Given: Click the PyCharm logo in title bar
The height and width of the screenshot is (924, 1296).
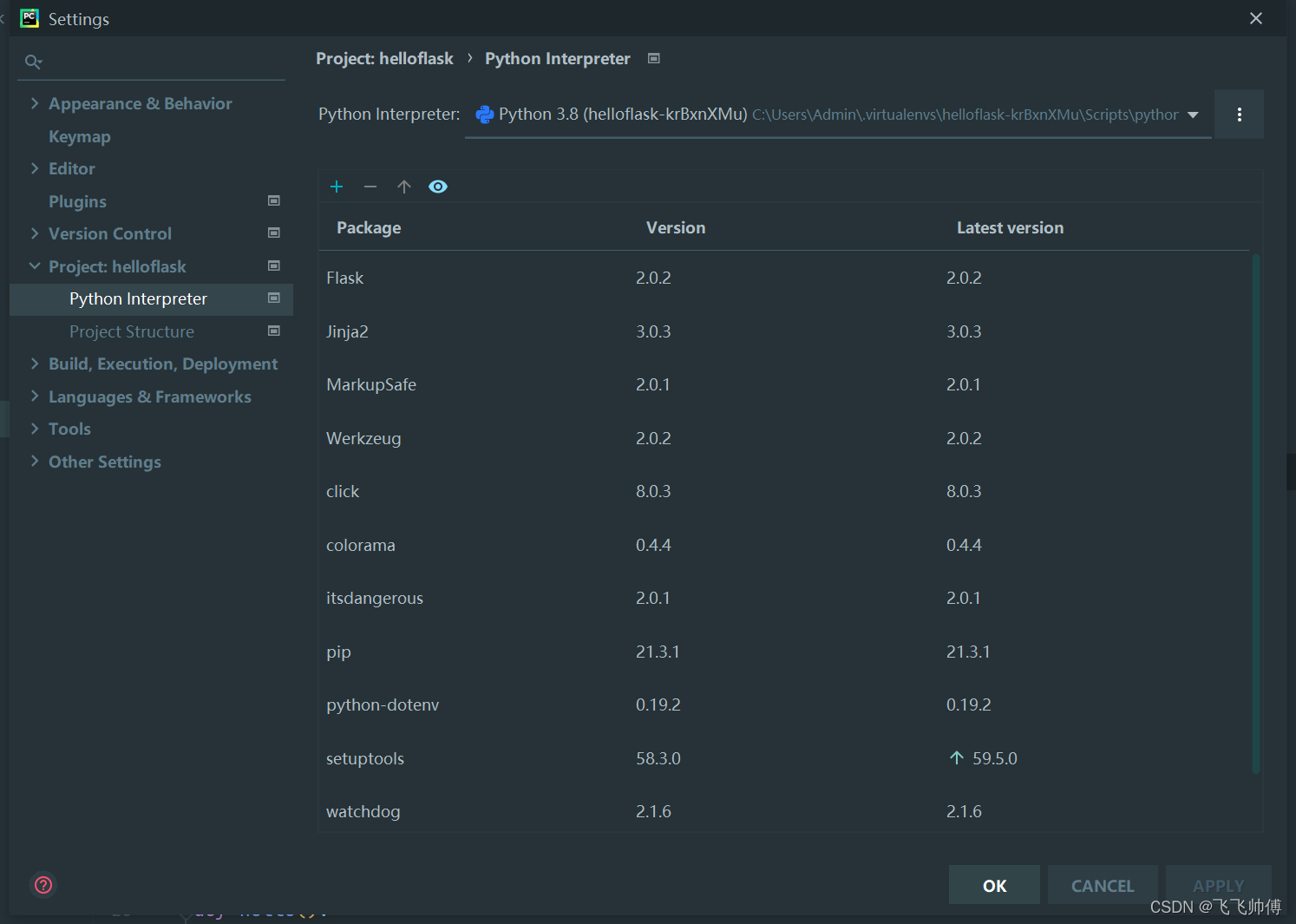Looking at the screenshot, I should (x=29, y=18).
